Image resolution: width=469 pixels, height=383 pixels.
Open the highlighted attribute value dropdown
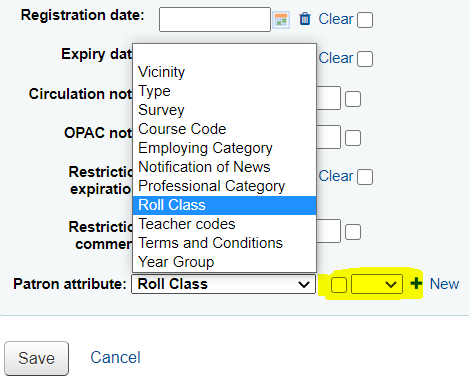pos(377,284)
